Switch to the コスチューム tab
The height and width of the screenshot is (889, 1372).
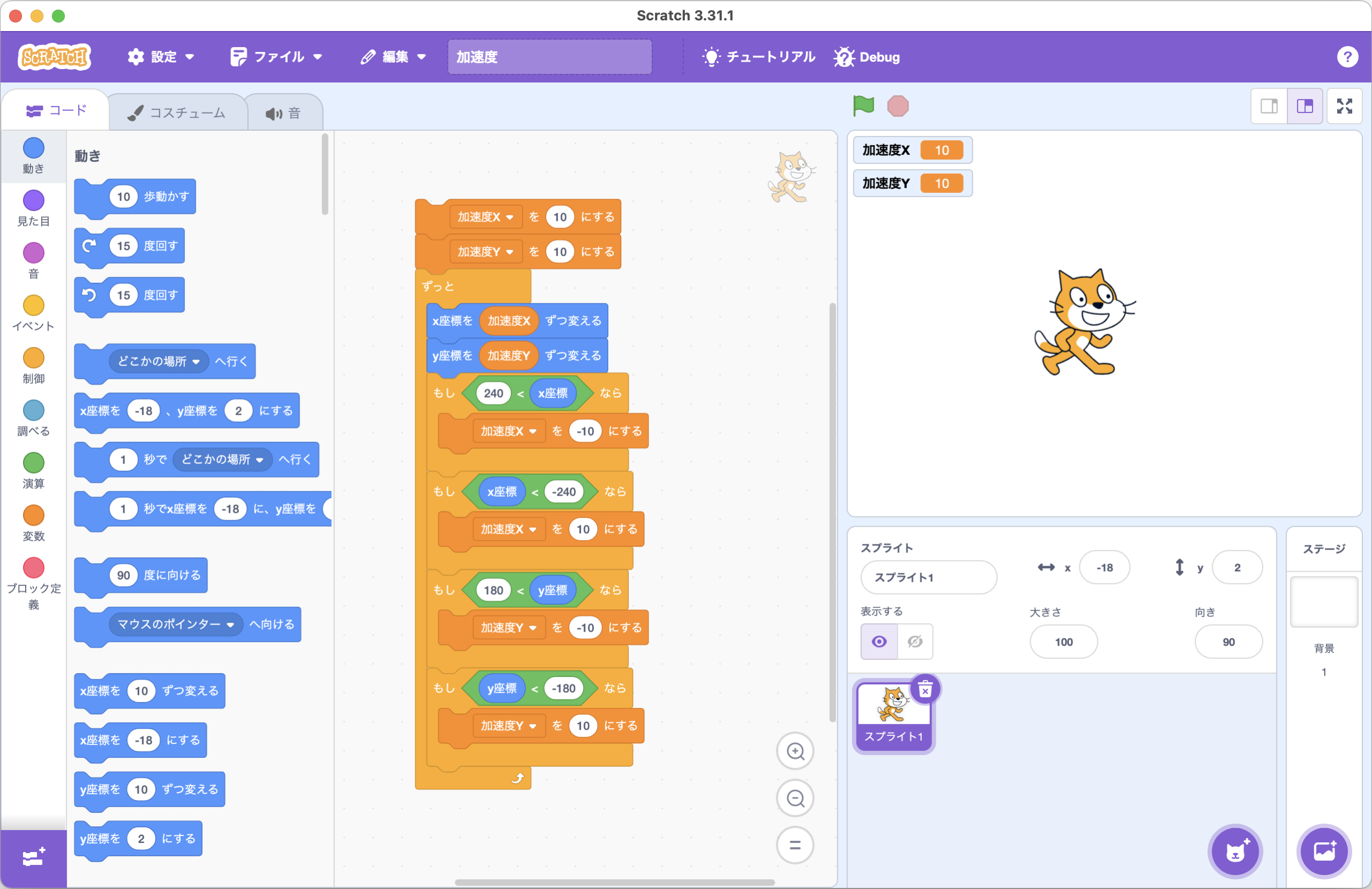[x=177, y=113]
